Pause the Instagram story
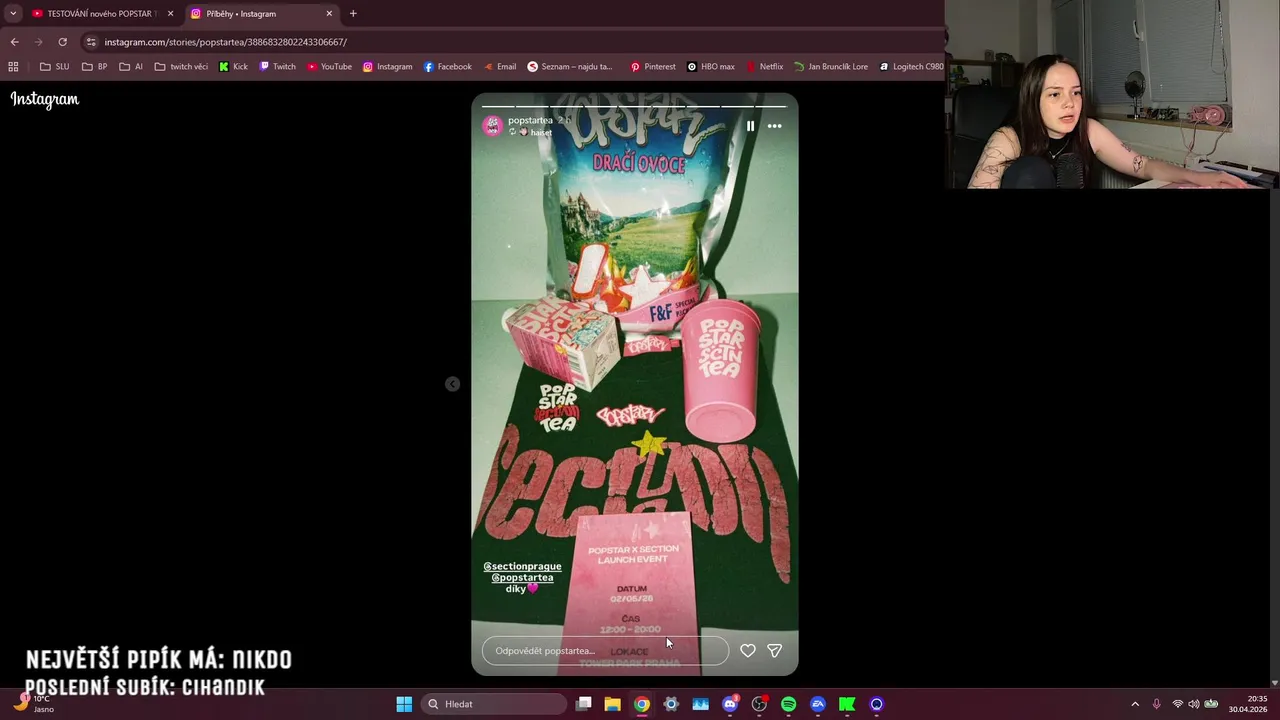1280x720 pixels. tap(750, 126)
